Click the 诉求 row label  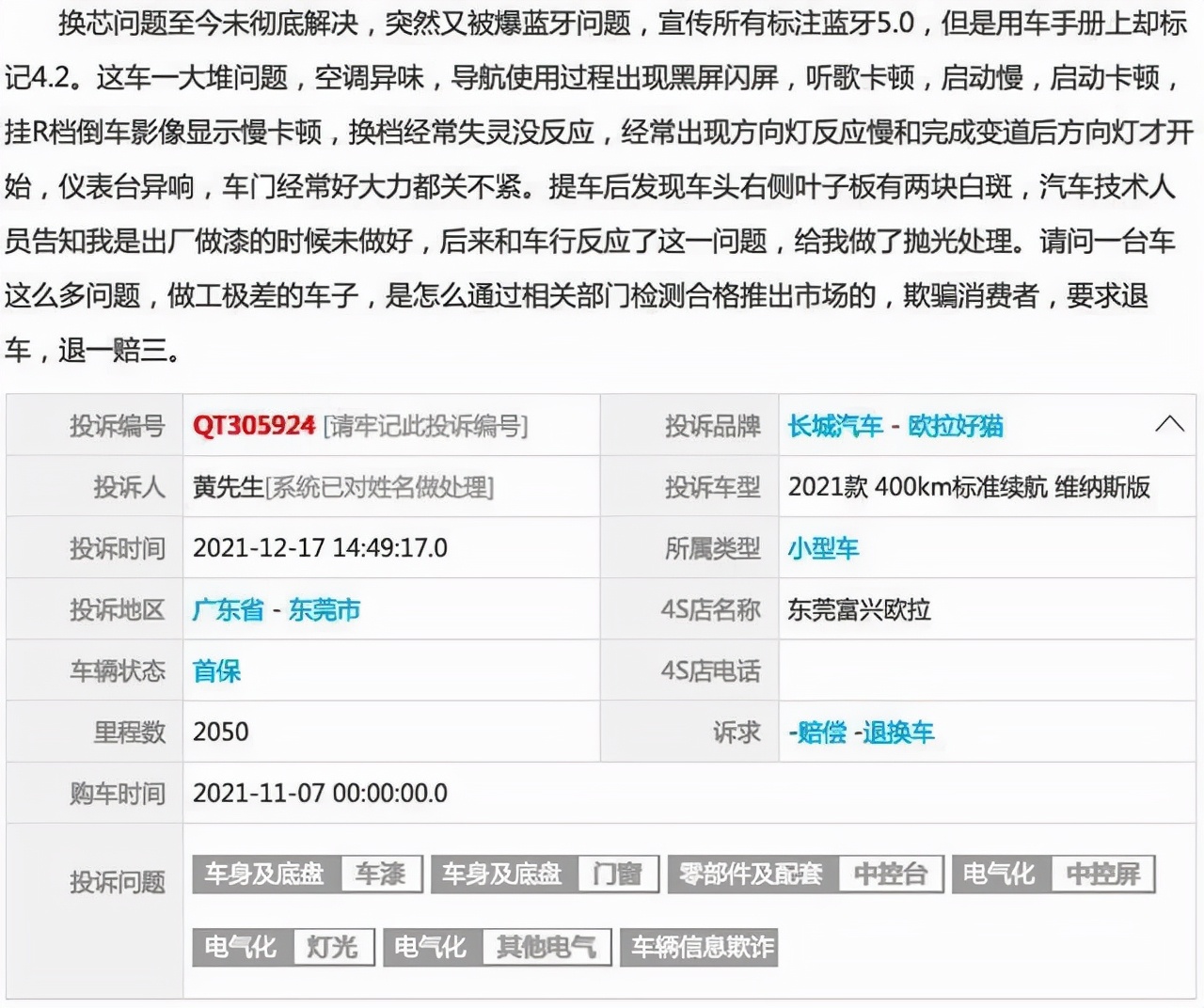(737, 732)
